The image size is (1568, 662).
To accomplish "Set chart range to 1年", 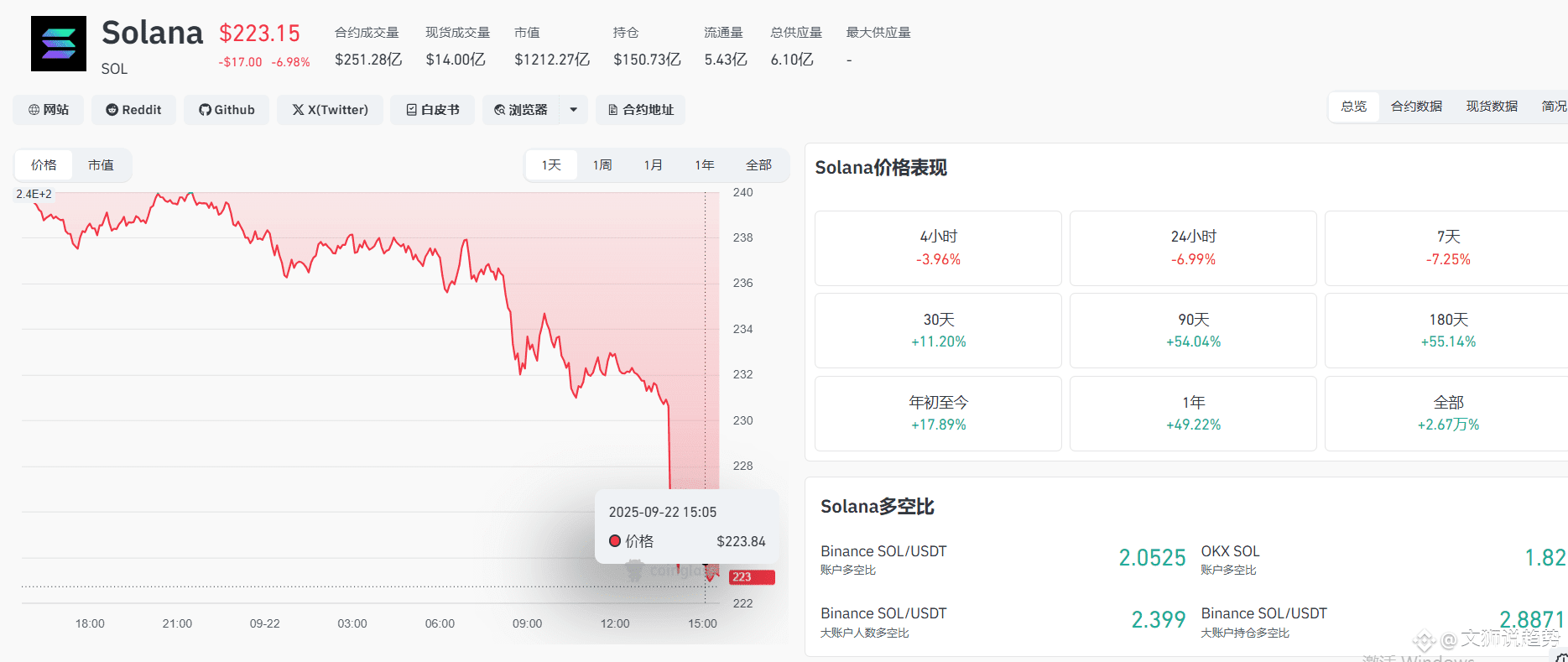I will pyautogui.click(x=705, y=165).
